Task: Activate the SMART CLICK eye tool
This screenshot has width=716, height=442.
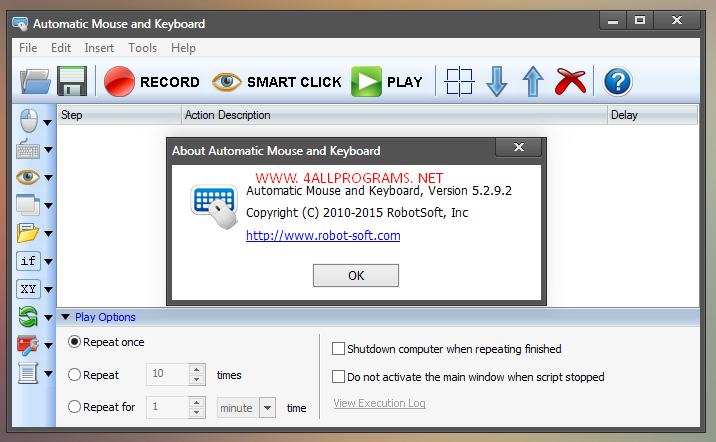Action: [x=277, y=81]
